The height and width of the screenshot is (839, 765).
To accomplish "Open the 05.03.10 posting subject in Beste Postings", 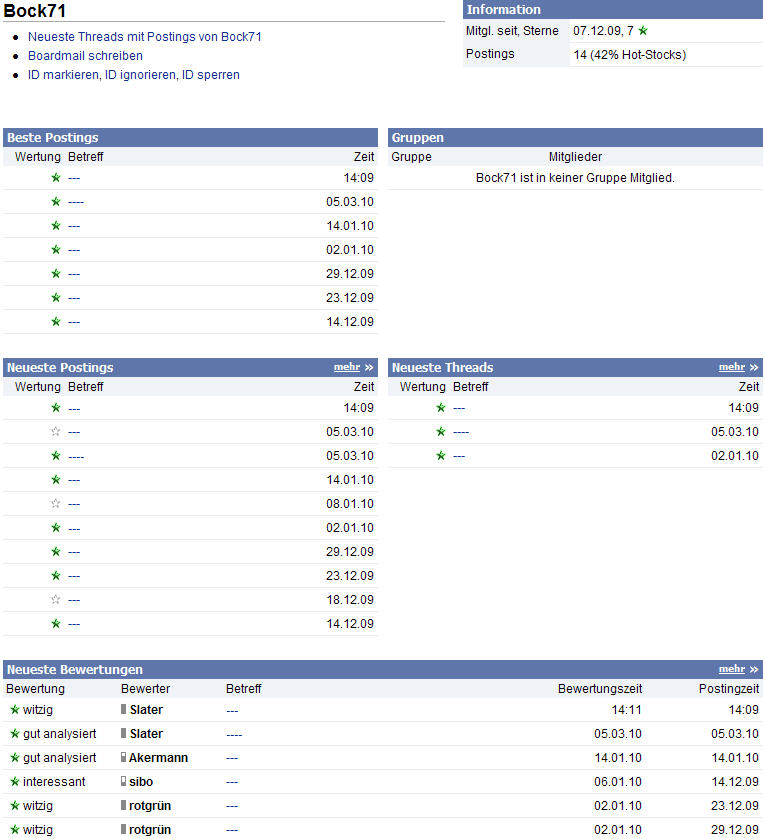I will pos(76,202).
